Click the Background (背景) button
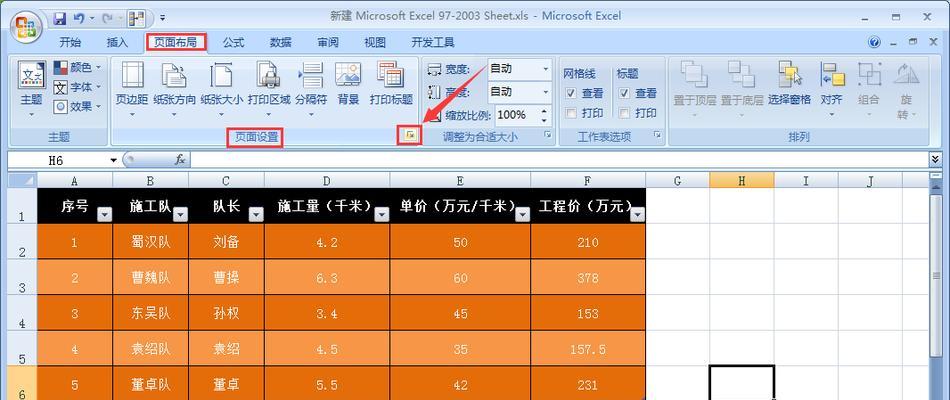This screenshot has height=400, width=950. click(348, 84)
